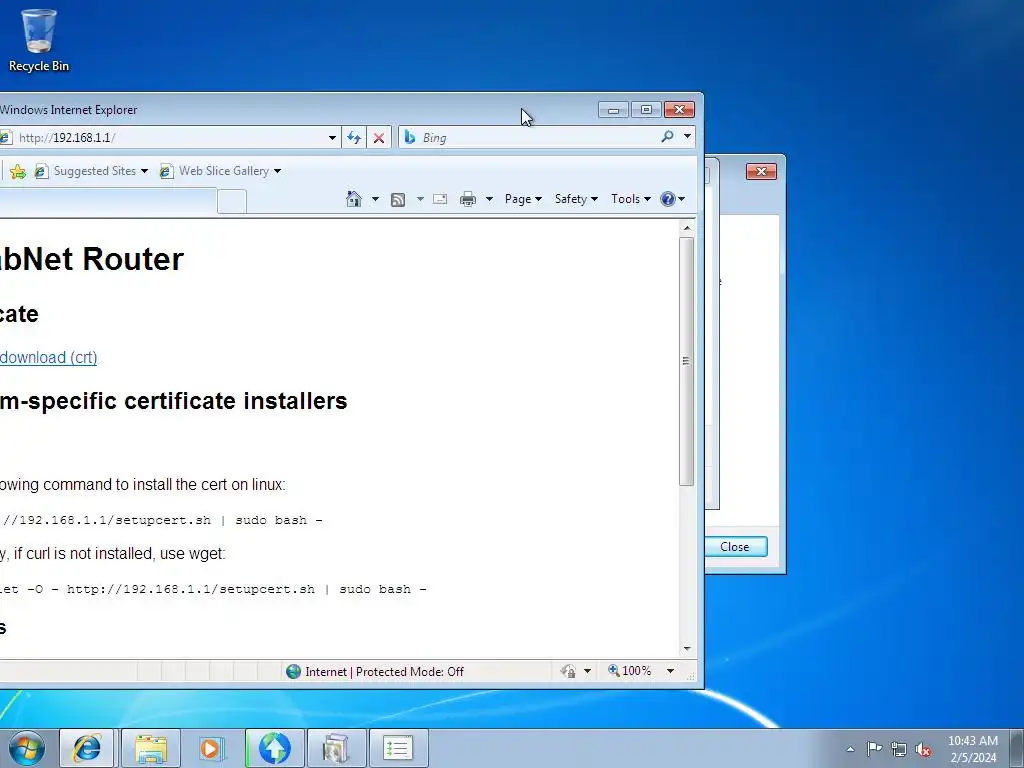Expand the address bar history dropdown
The image size is (1024, 768).
332,138
